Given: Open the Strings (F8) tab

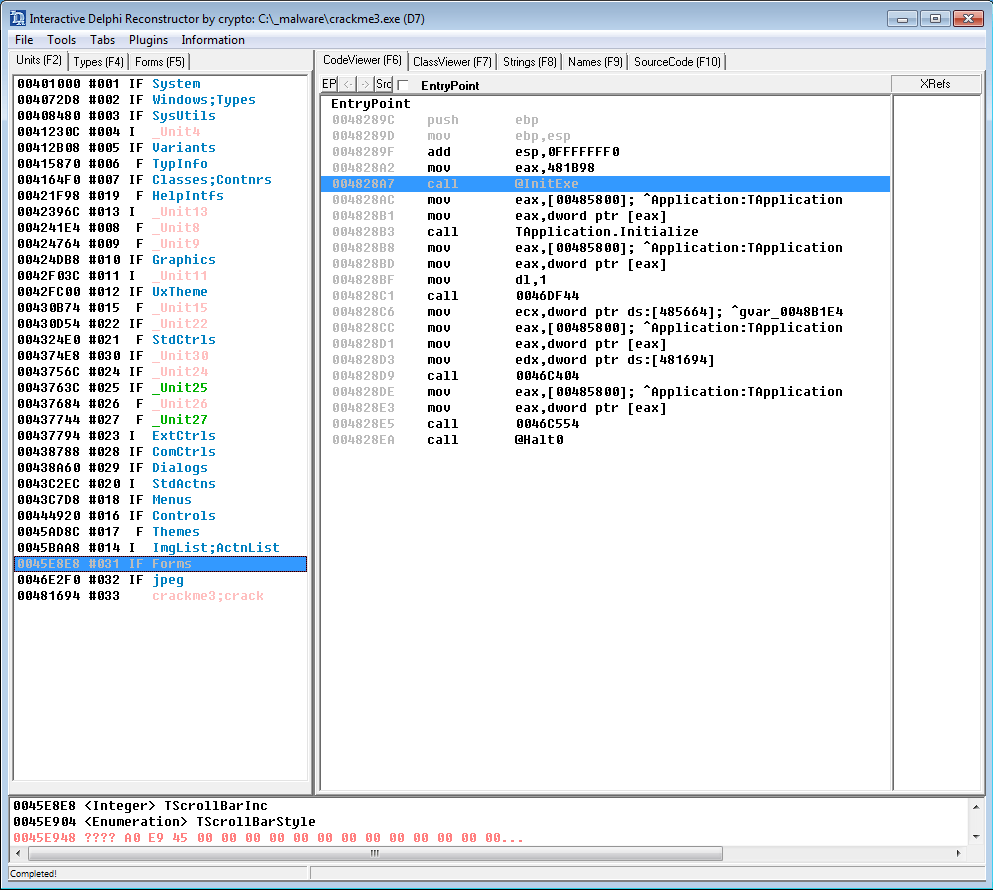Looking at the screenshot, I should [530, 62].
